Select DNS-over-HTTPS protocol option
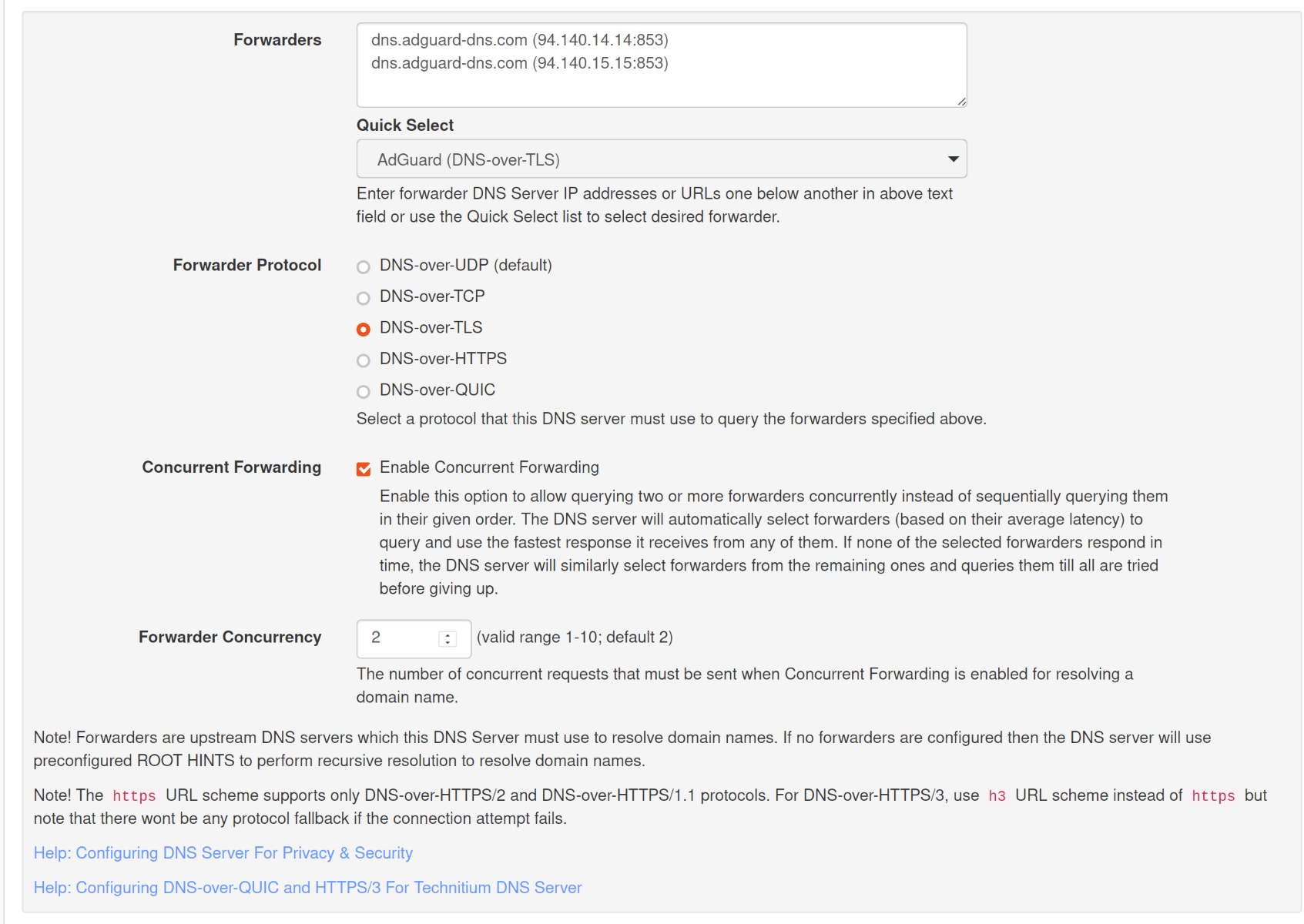The height and width of the screenshot is (924, 1304). [364, 360]
